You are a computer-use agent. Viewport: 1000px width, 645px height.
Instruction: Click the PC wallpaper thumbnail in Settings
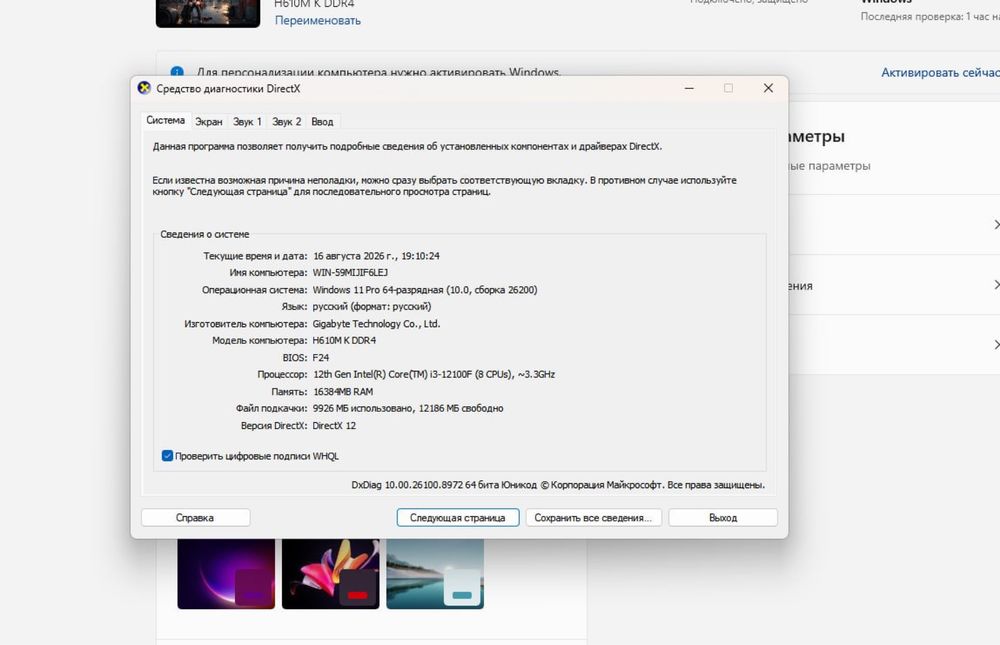point(208,13)
